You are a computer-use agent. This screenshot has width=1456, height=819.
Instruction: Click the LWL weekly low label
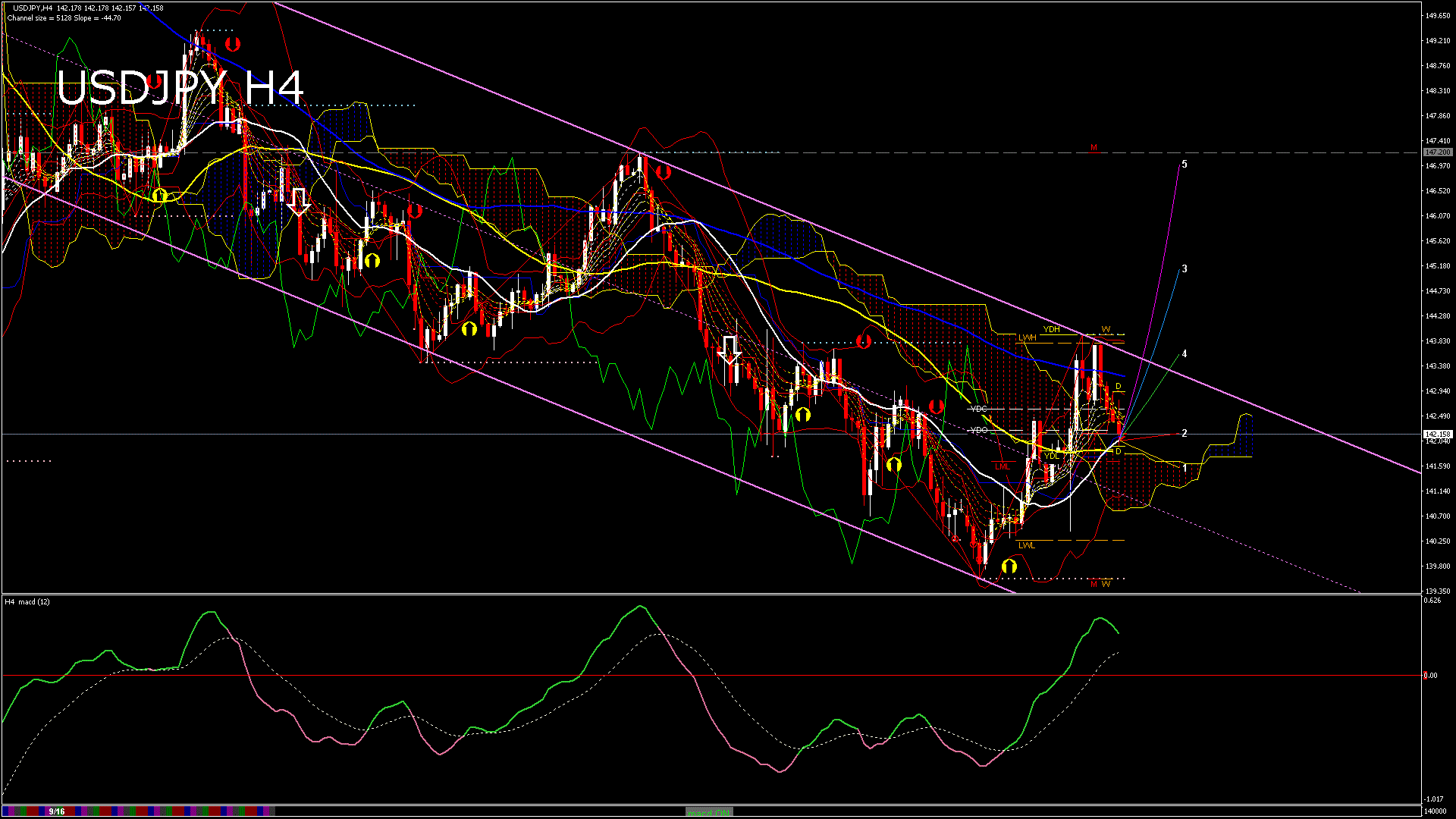coord(1026,545)
